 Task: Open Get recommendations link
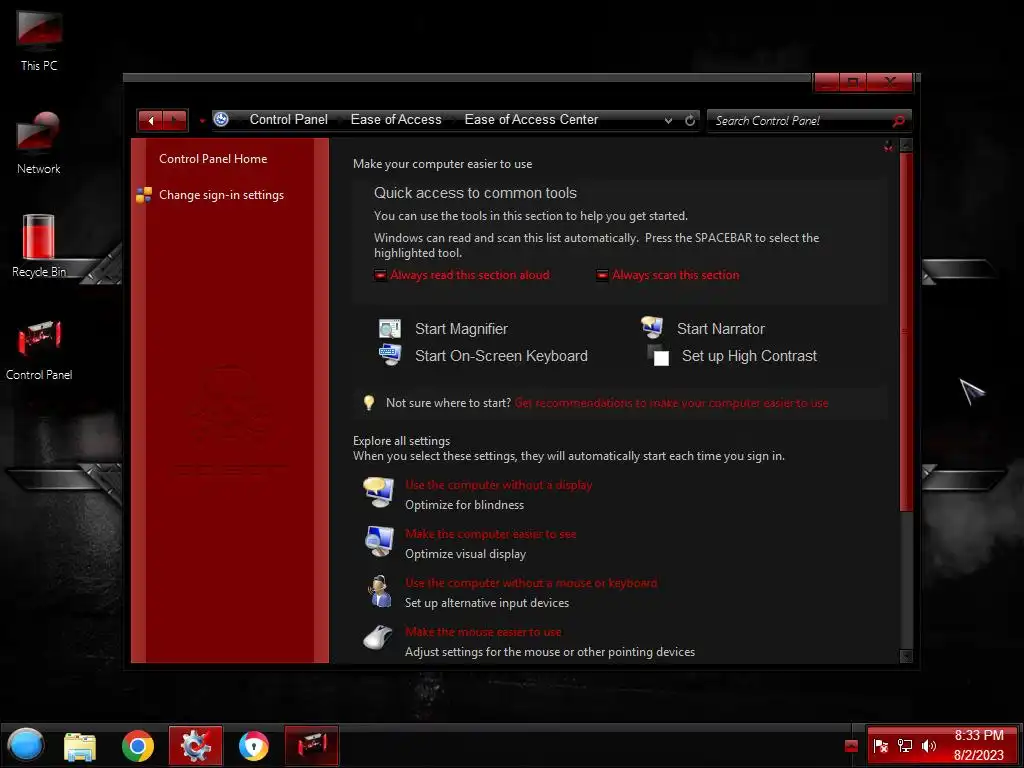[671, 403]
